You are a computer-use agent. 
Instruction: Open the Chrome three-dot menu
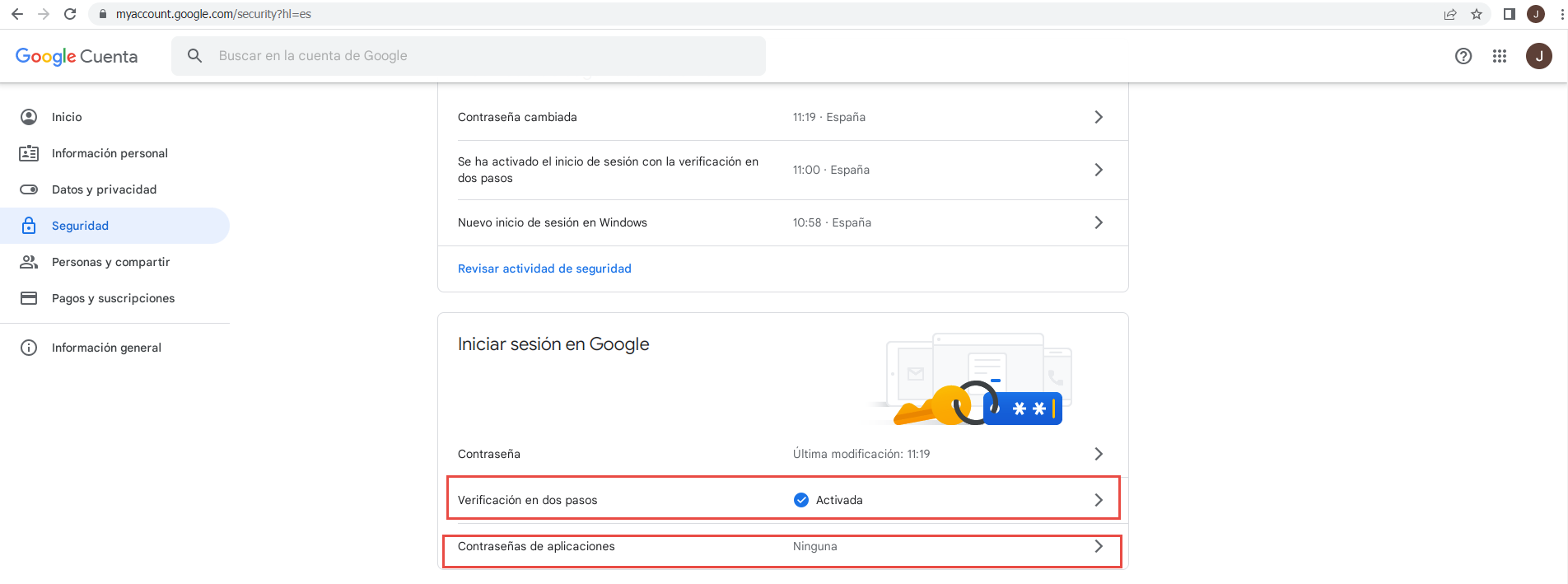pyautogui.click(x=1561, y=14)
